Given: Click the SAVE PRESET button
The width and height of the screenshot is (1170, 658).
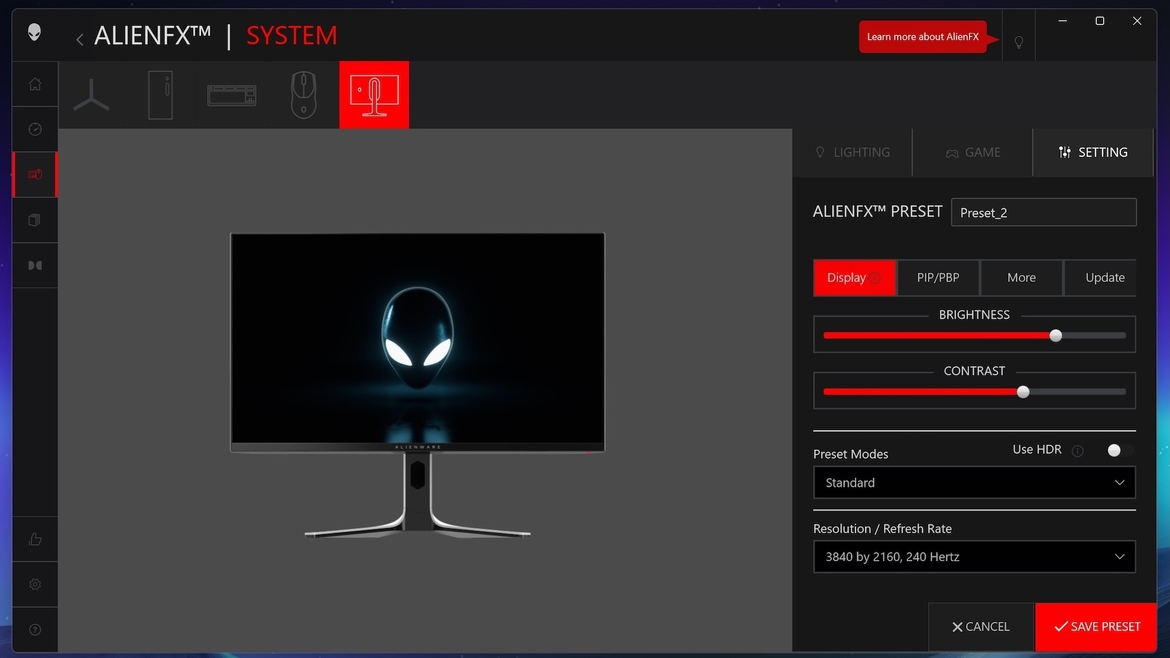Looking at the screenshot, I should pos(1096,627).
